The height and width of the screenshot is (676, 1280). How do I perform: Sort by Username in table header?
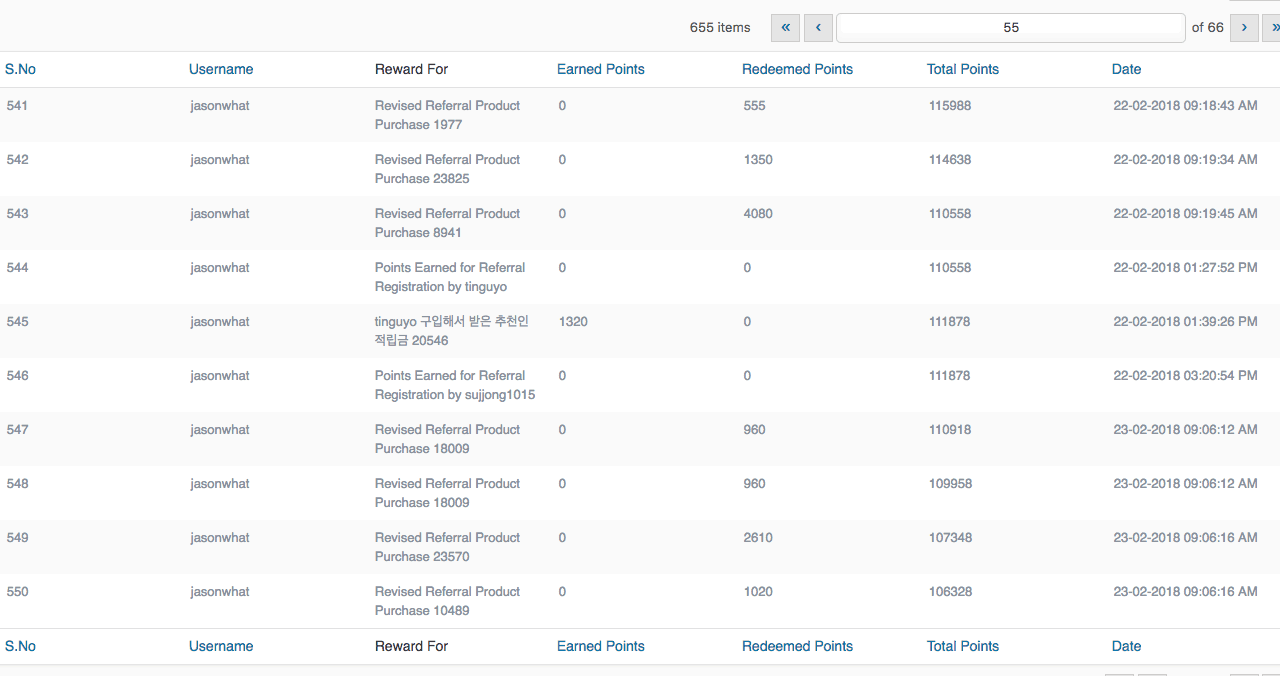[221, 69]
